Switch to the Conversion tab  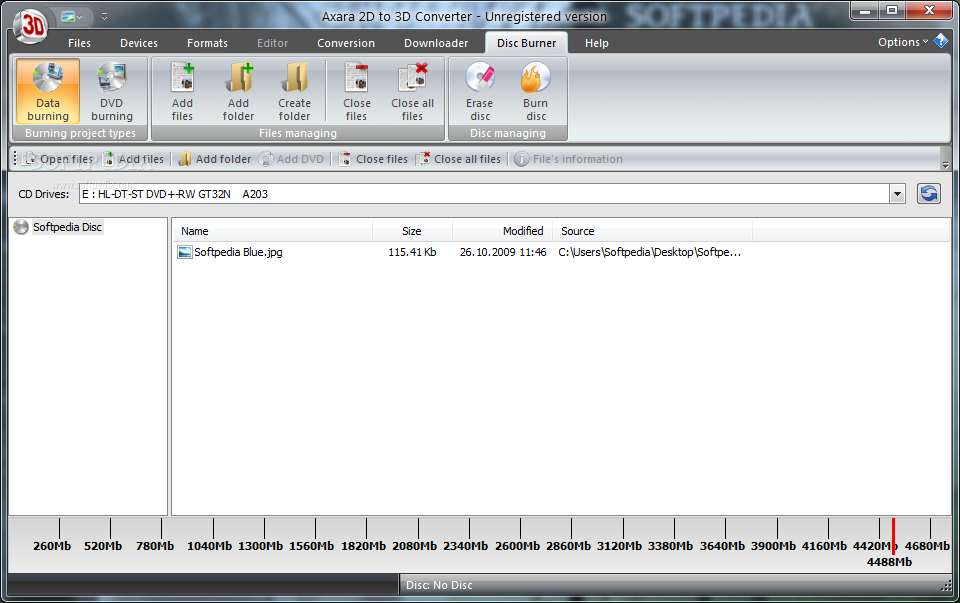coord(346,43)
